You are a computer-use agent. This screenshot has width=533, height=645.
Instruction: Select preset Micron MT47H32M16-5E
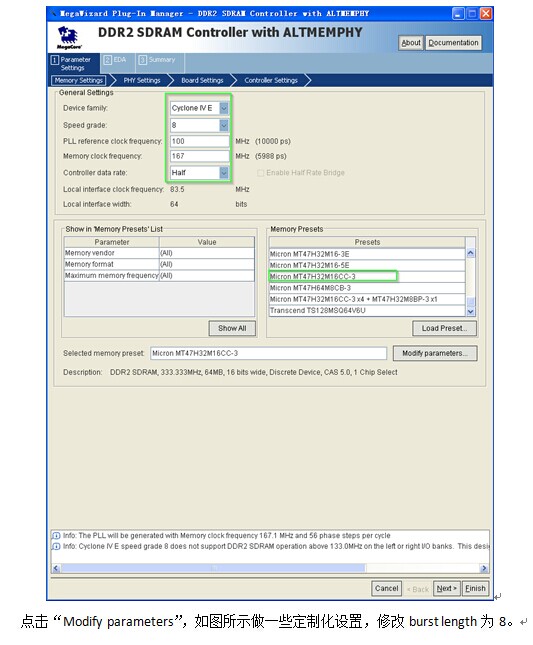(x=367, y=265)
